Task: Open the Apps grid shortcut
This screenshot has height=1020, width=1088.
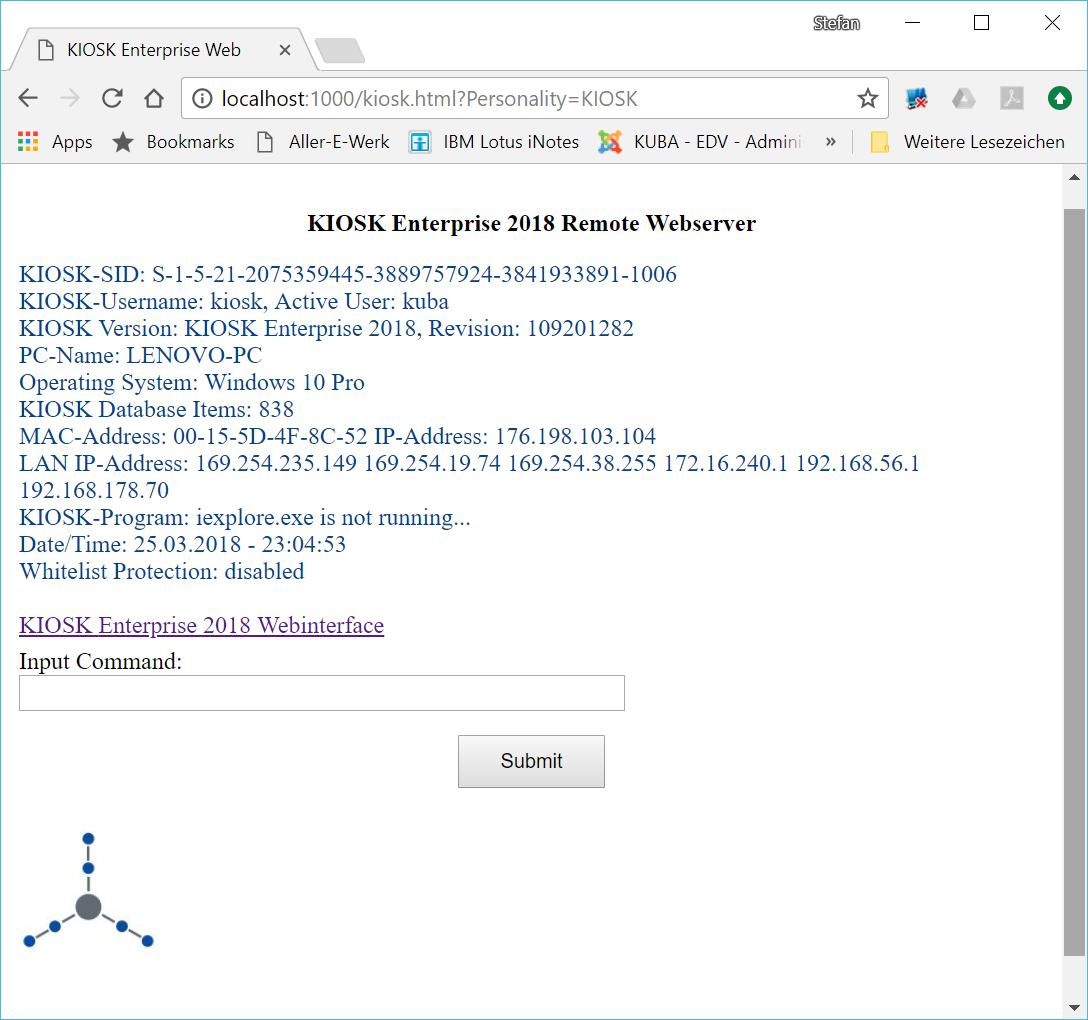Action: [x=55, y=142]
